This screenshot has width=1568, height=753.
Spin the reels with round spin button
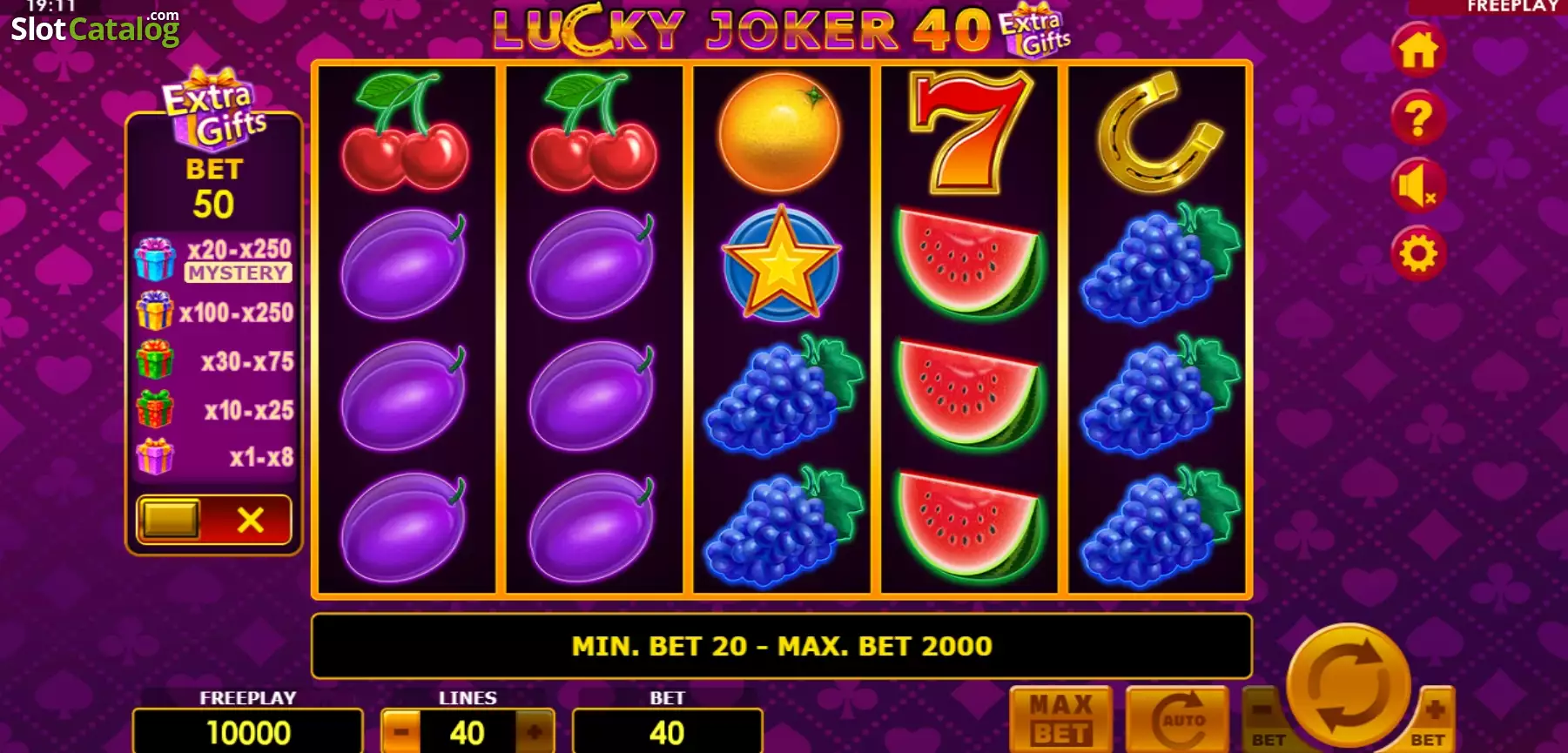click(1349, 685)
